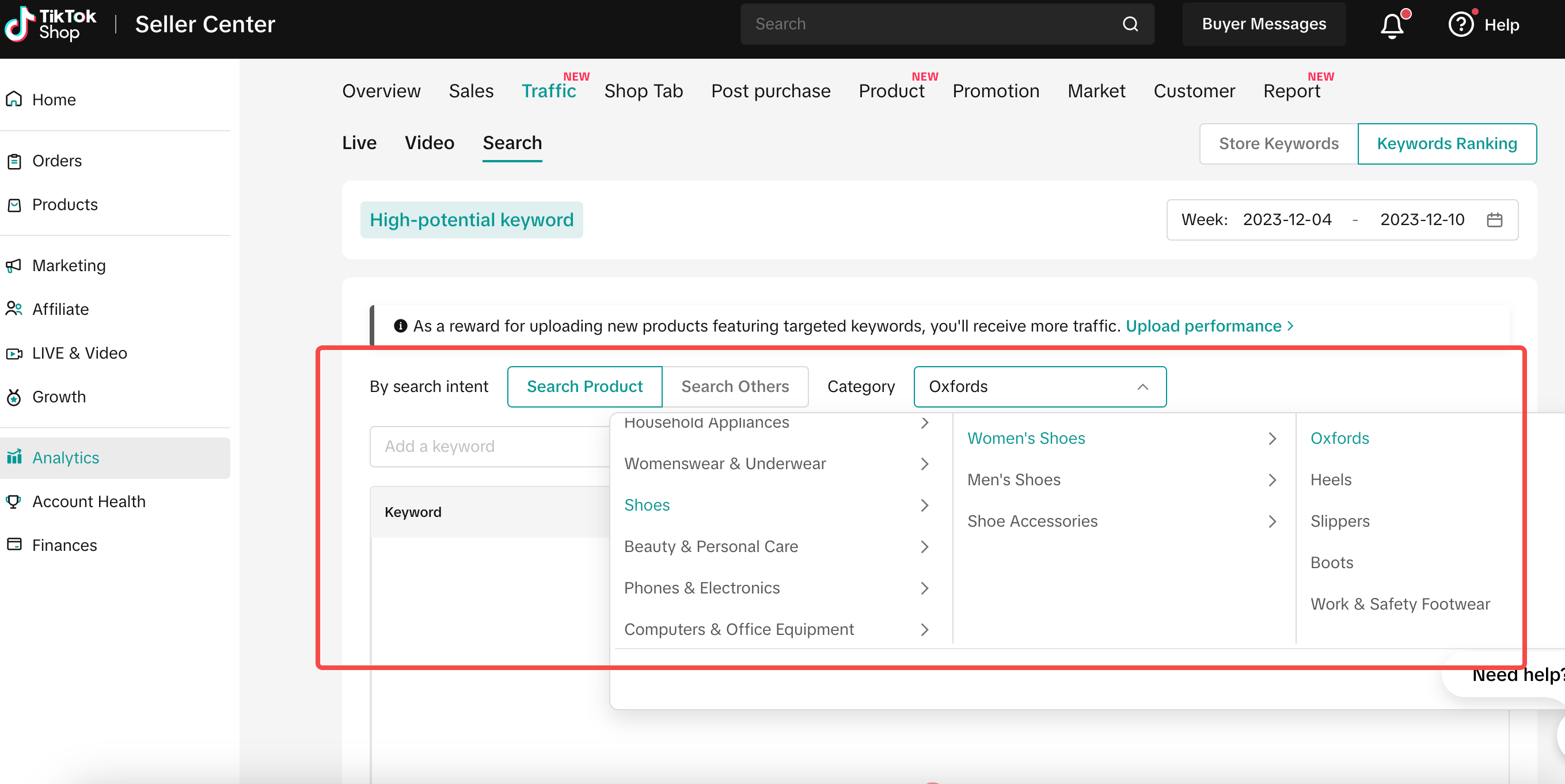Click the notification bell icon
Viewport: 1565px width, 784px height.
[1392, 25]
